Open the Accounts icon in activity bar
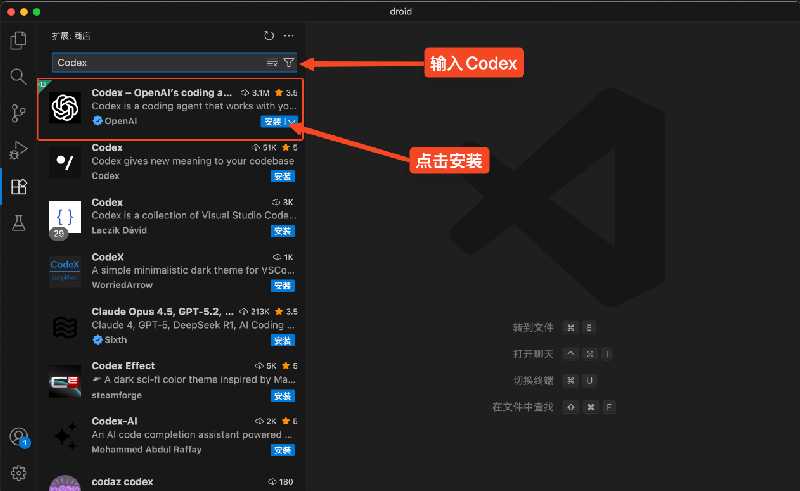800x491 pixels. coord(18,437)
